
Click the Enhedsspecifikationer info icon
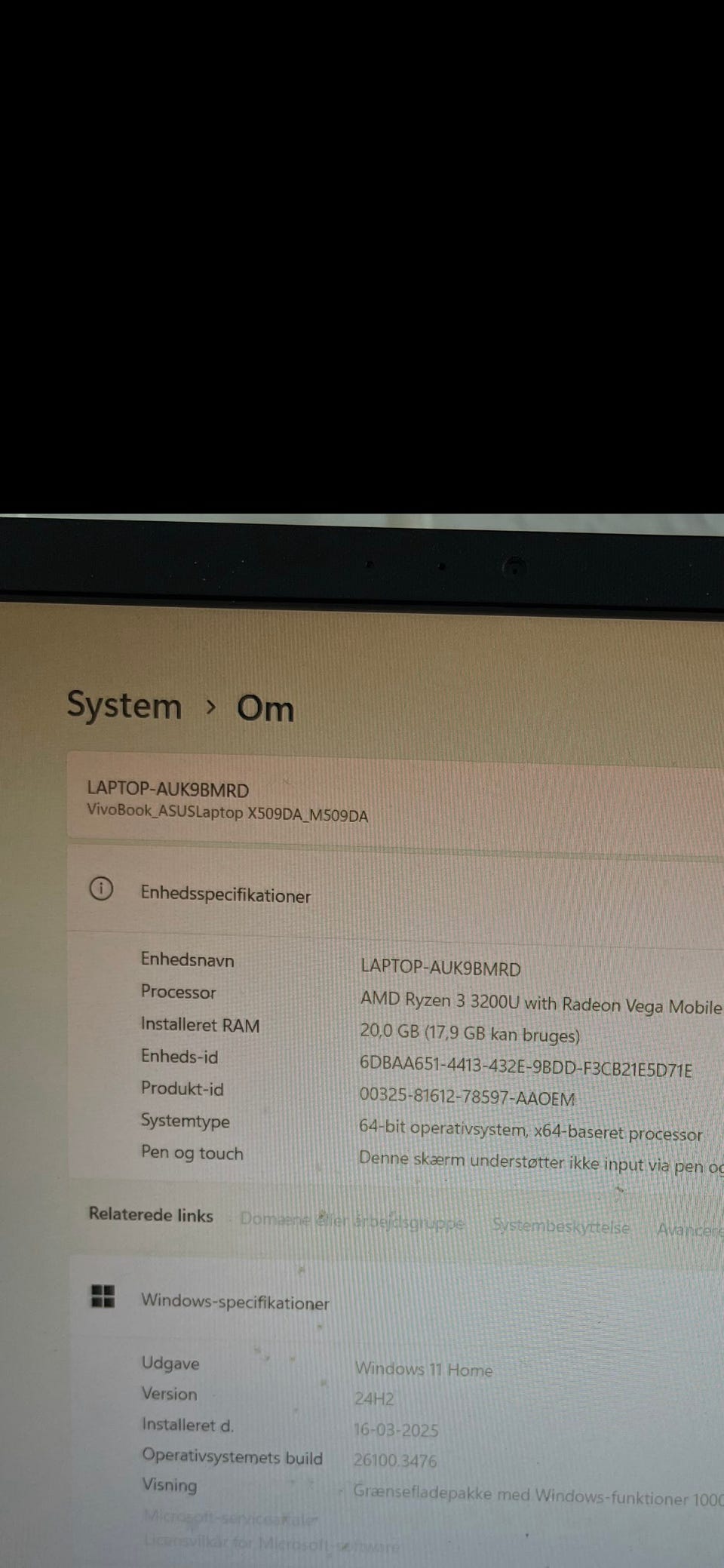click(101, 889)
